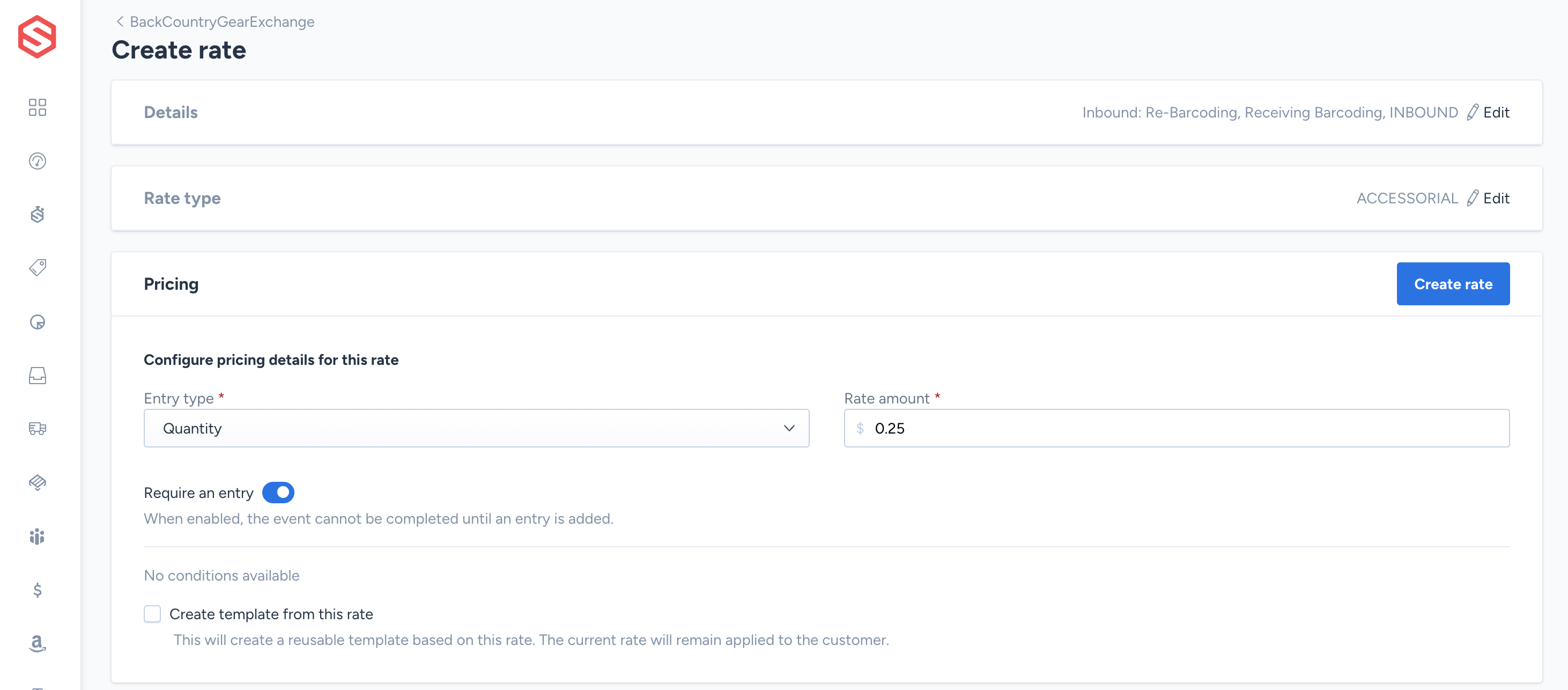Click the No conditions available text
The height and width of the screenshot is (690, 1568).
pos(221,576)
